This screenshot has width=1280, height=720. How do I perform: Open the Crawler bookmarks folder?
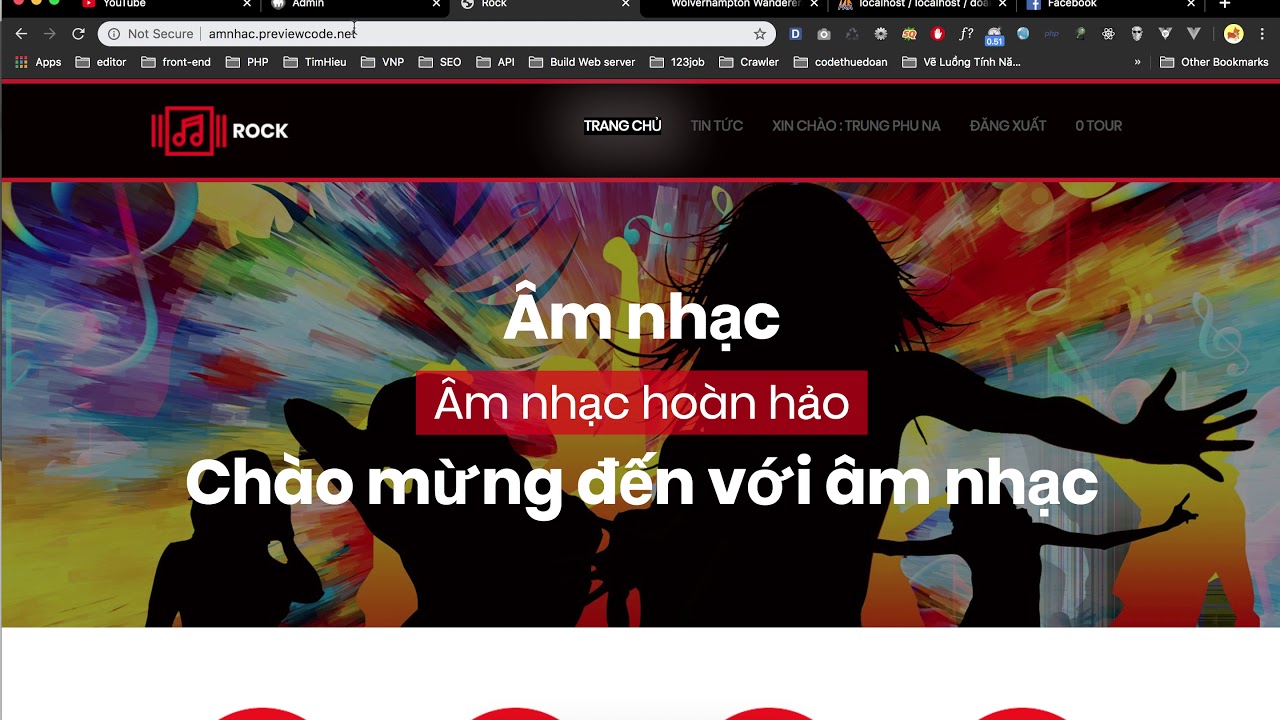(749, 62)
